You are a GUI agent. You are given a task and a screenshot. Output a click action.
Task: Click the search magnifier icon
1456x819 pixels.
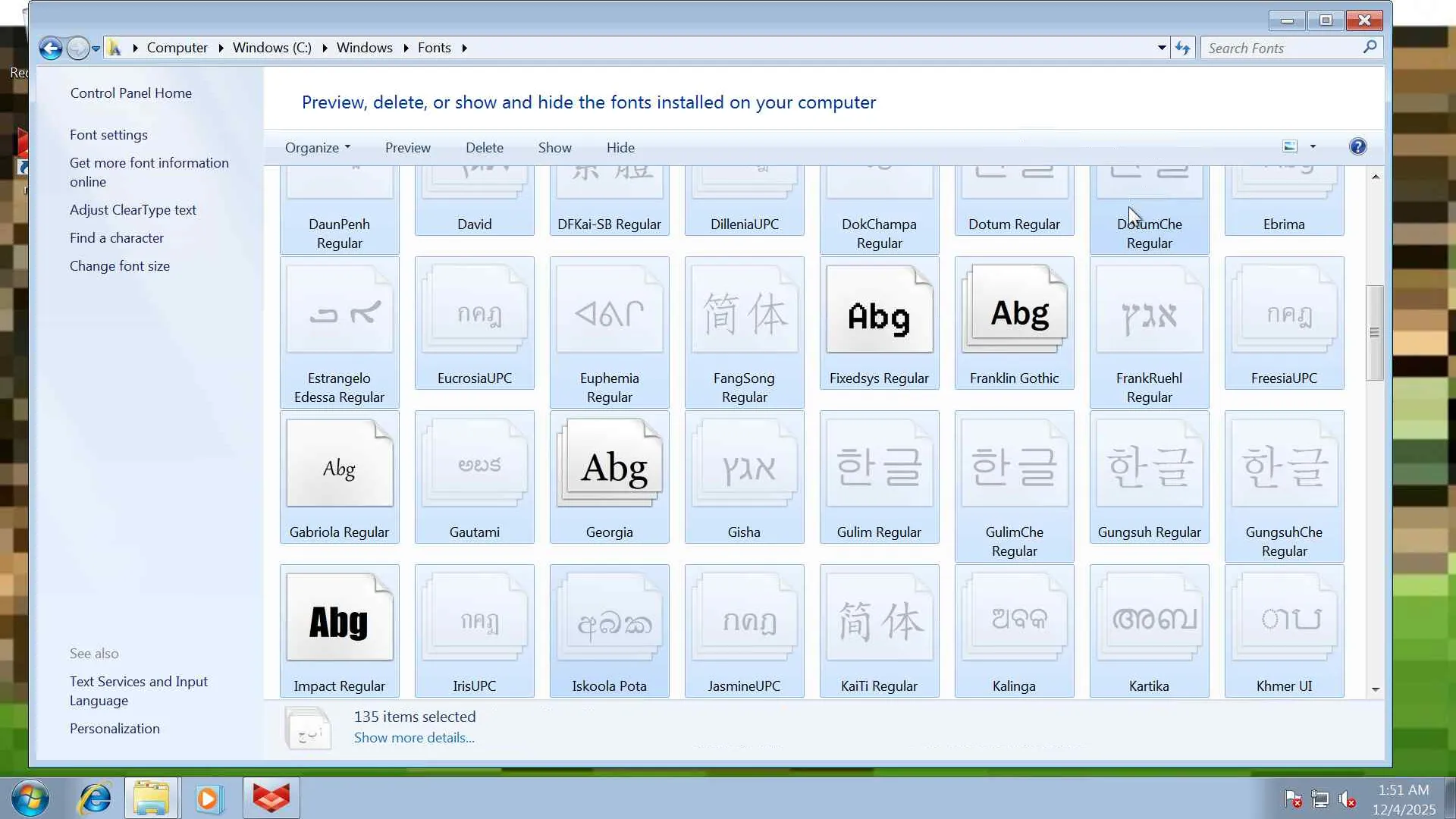point(1370,48)
